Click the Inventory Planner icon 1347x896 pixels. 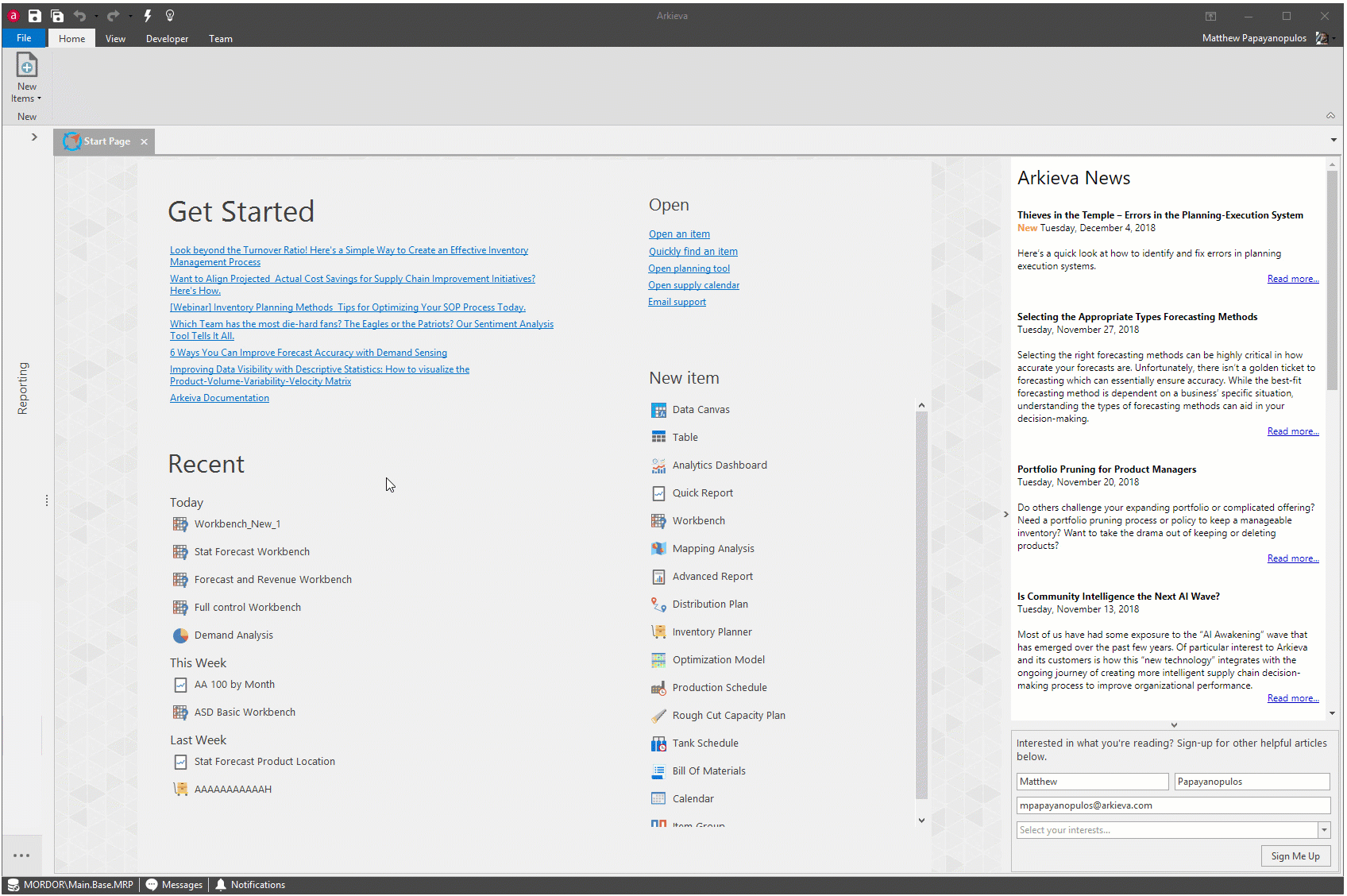(x=658, y=632)
